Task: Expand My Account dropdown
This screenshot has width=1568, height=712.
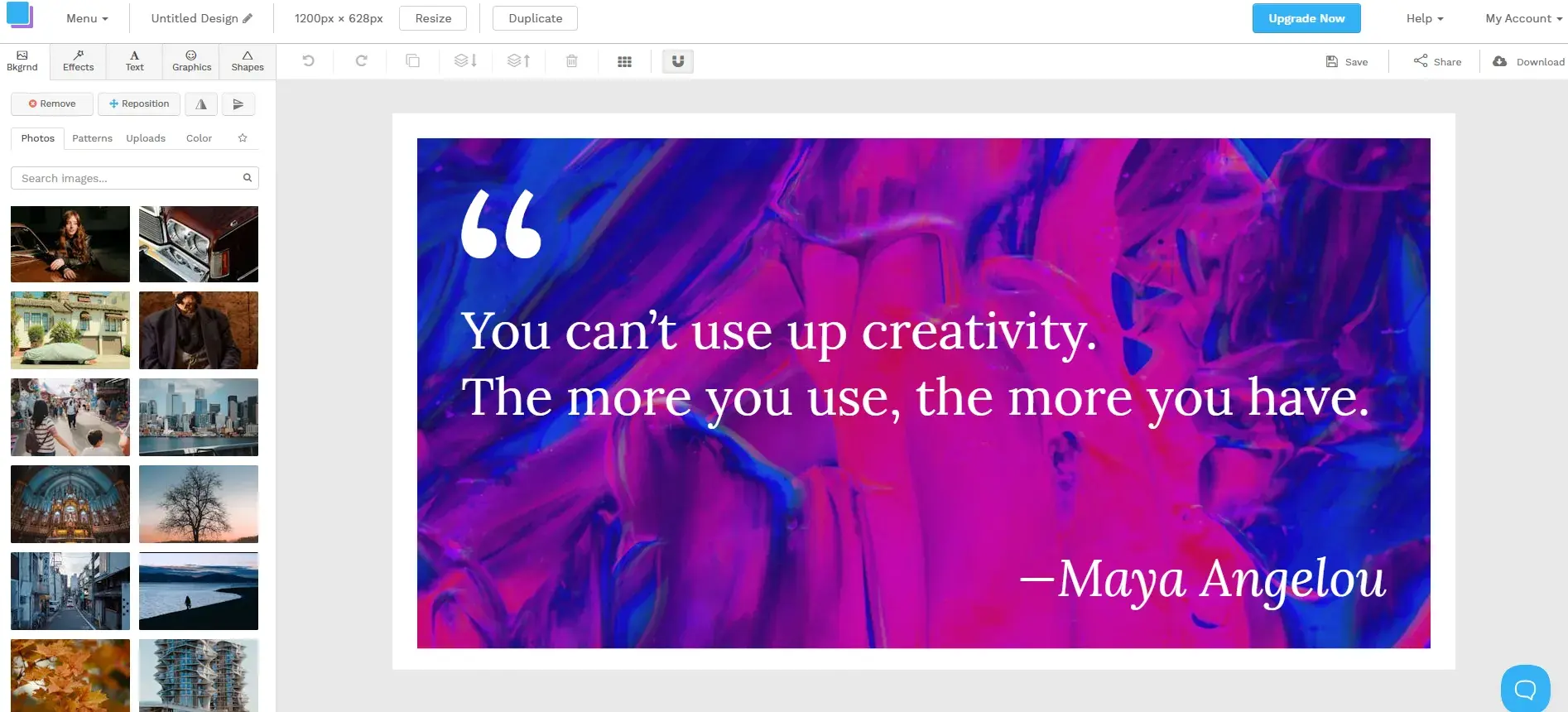Action: [x=1523, y=18]
